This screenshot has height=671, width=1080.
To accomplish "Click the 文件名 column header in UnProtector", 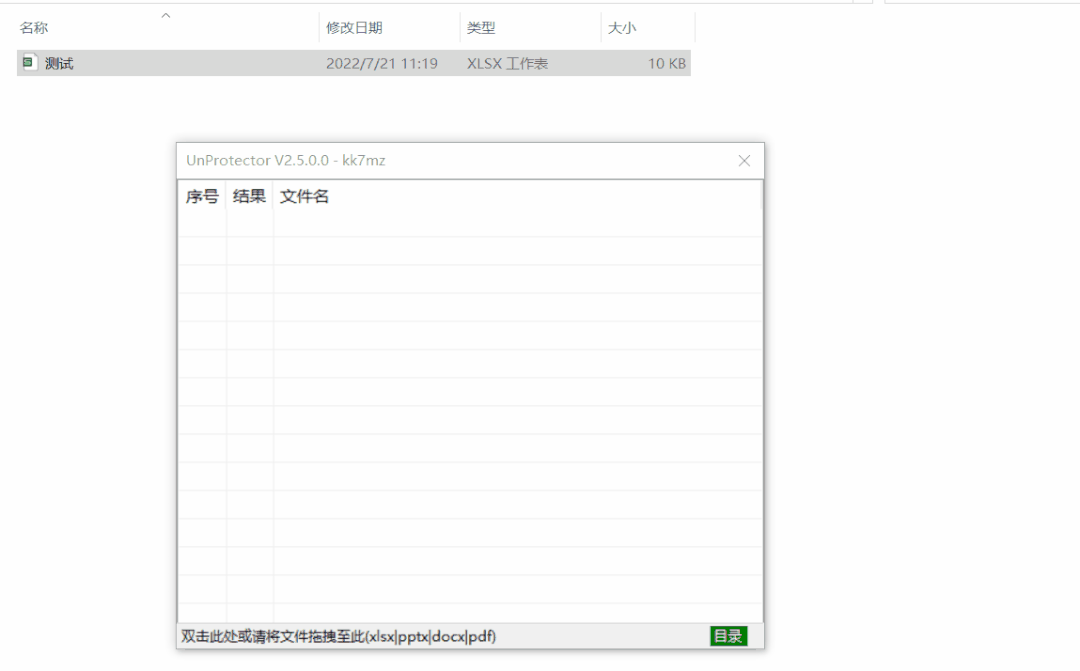I will [x=304, y=197].
